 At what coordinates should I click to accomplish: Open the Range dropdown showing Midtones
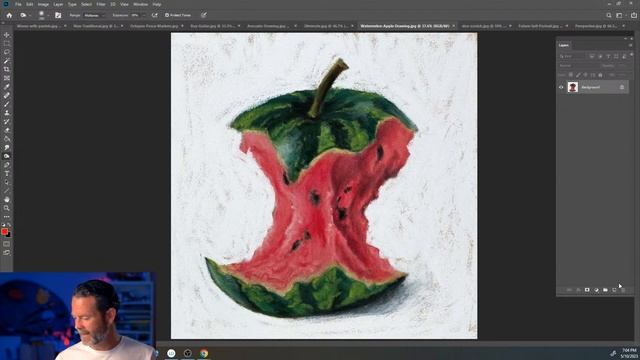pyautogui.click(x=94, y=15)
